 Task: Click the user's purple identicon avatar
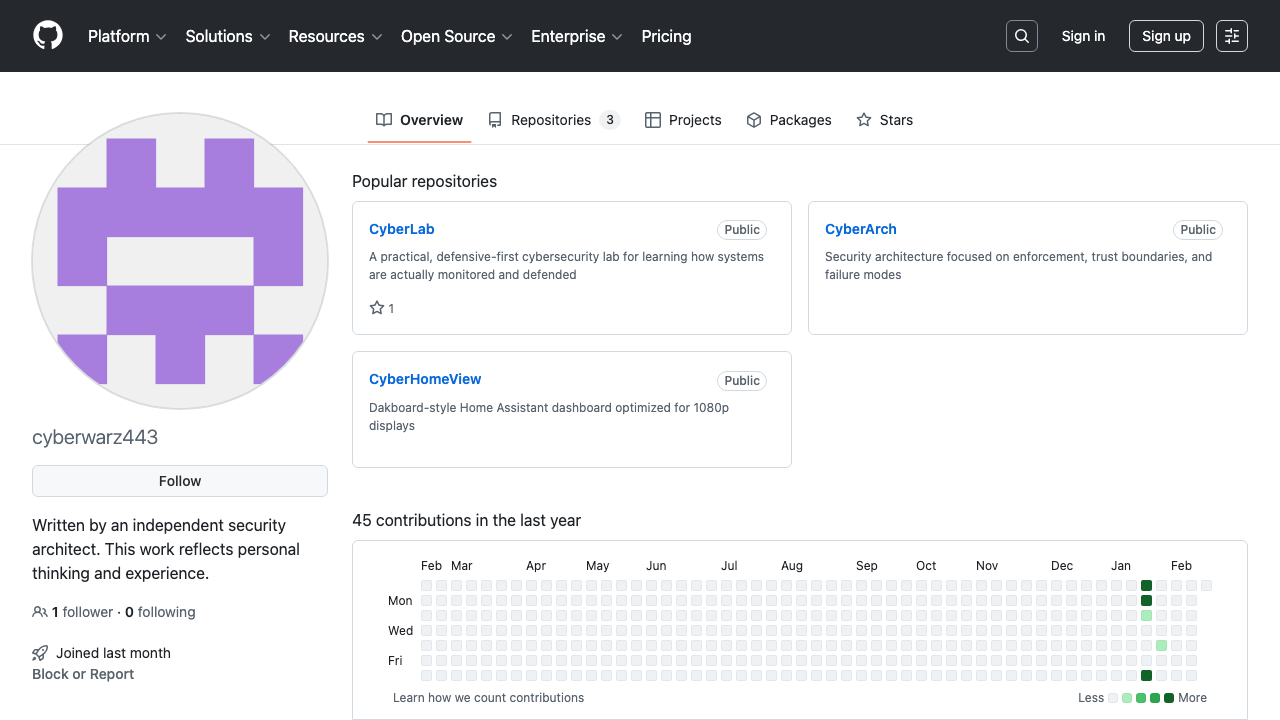(x=180, y=261)
